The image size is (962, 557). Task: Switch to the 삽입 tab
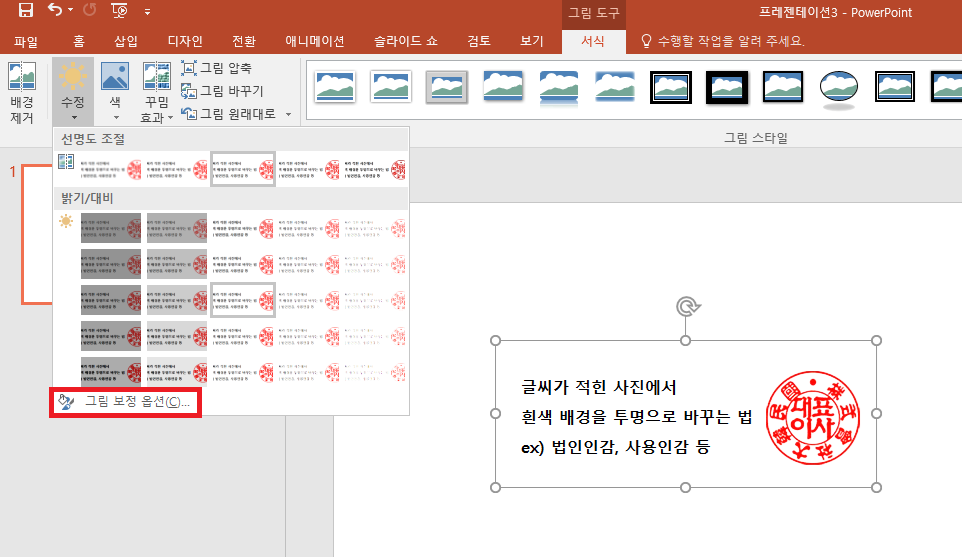[x=126, y=41]
